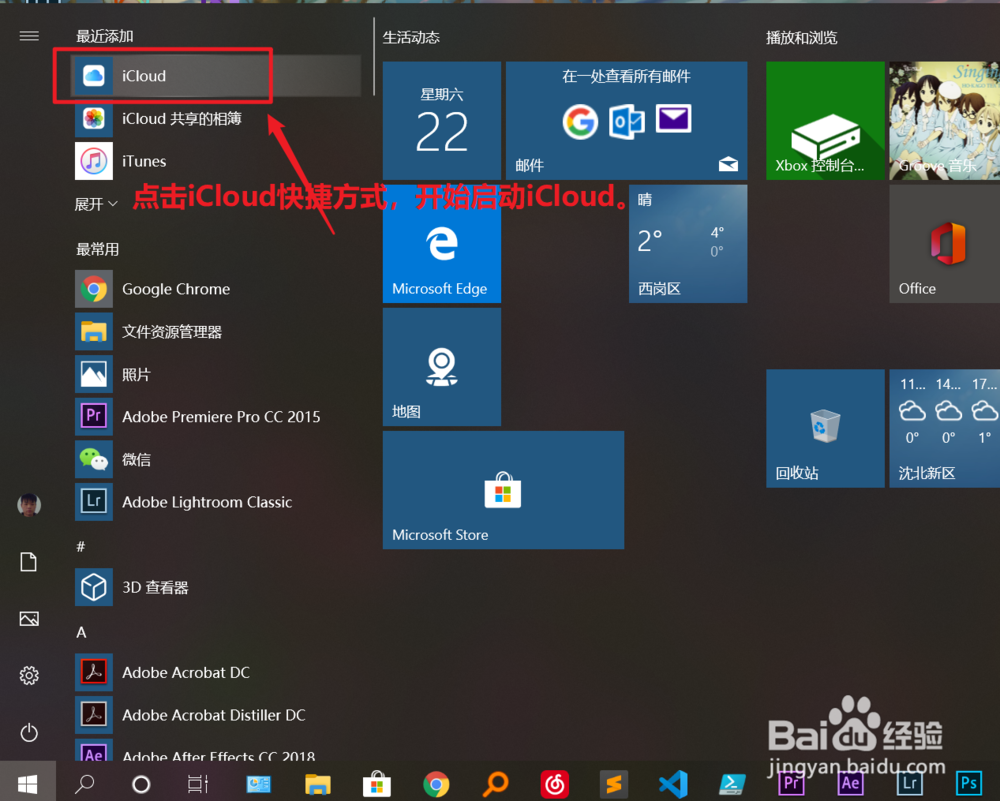
Task: Open Chrome on the taskbar
Action: tap(436, 784)
